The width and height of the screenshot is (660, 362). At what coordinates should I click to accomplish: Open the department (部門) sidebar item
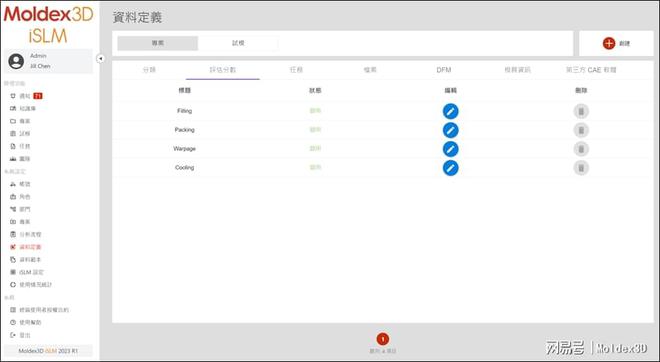pyautogui.click(x=20, y=209)
